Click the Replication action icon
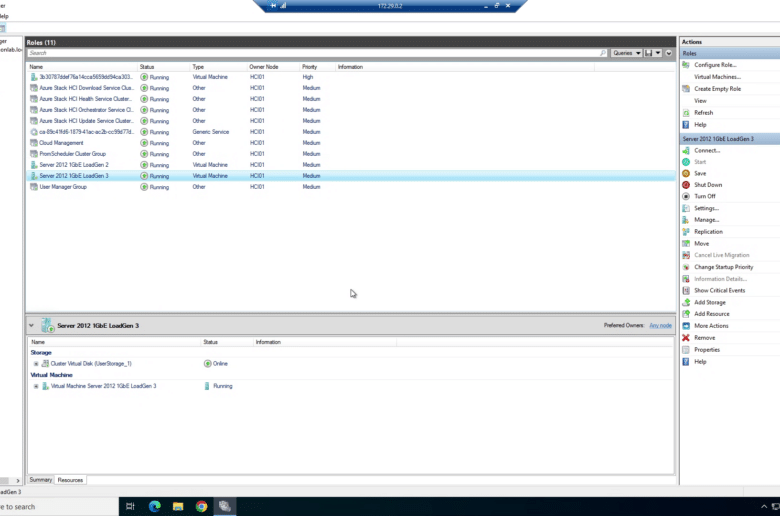This screenshot has height=516, width=780. coord(686,231)
